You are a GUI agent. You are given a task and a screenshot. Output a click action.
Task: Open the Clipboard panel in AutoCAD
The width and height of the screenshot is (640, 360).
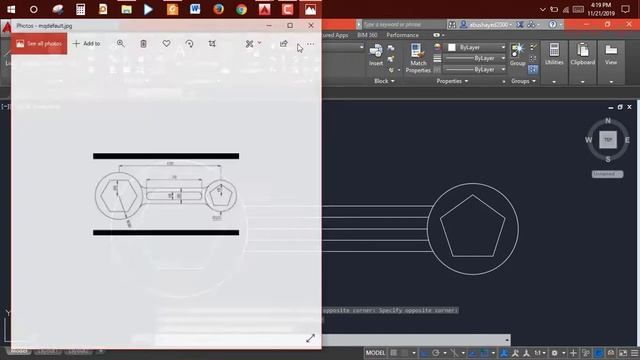coord(582,62)
